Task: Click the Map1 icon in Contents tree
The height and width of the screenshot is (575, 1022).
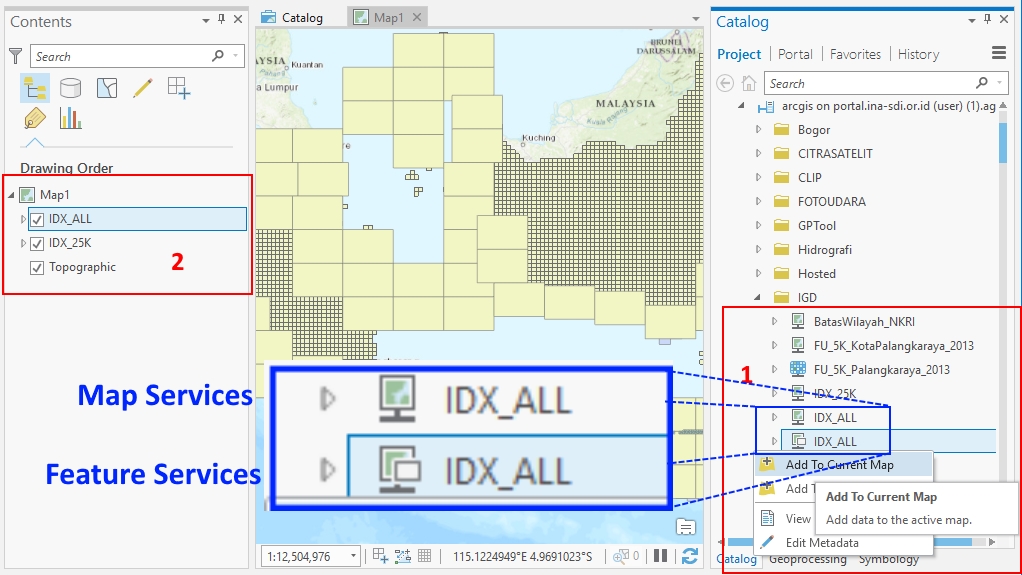Action: (x=27, y=194)
